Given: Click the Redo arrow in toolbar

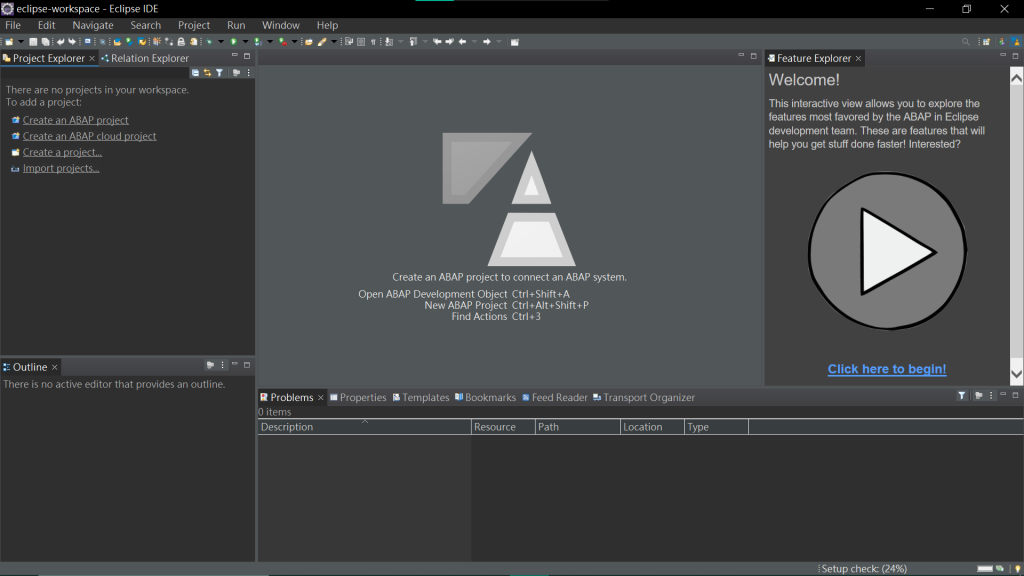Looking at the screenshot, I should 72,42.
